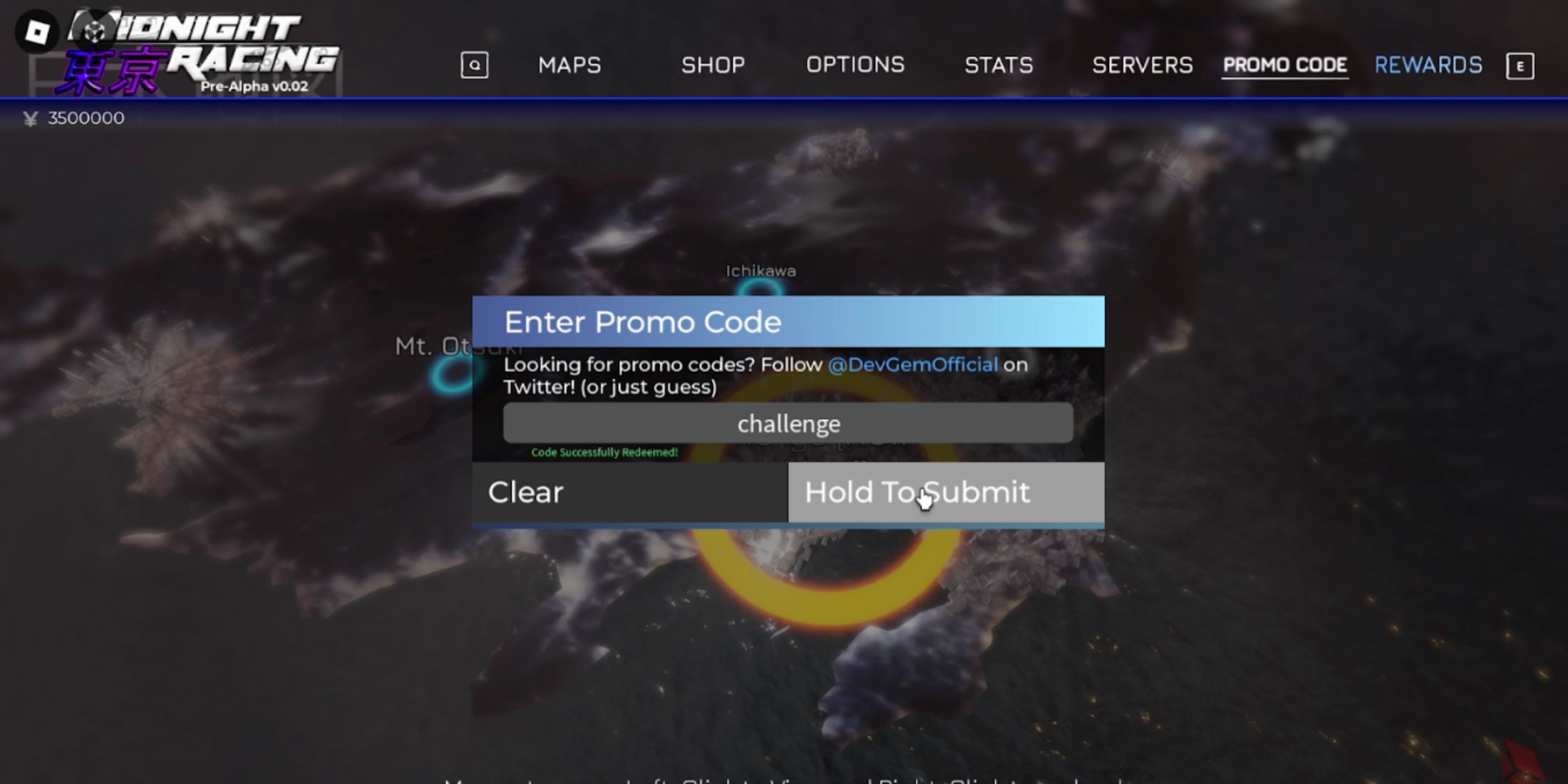
Task: Select the OPTIONS menu icon
Action: (854, 64)
